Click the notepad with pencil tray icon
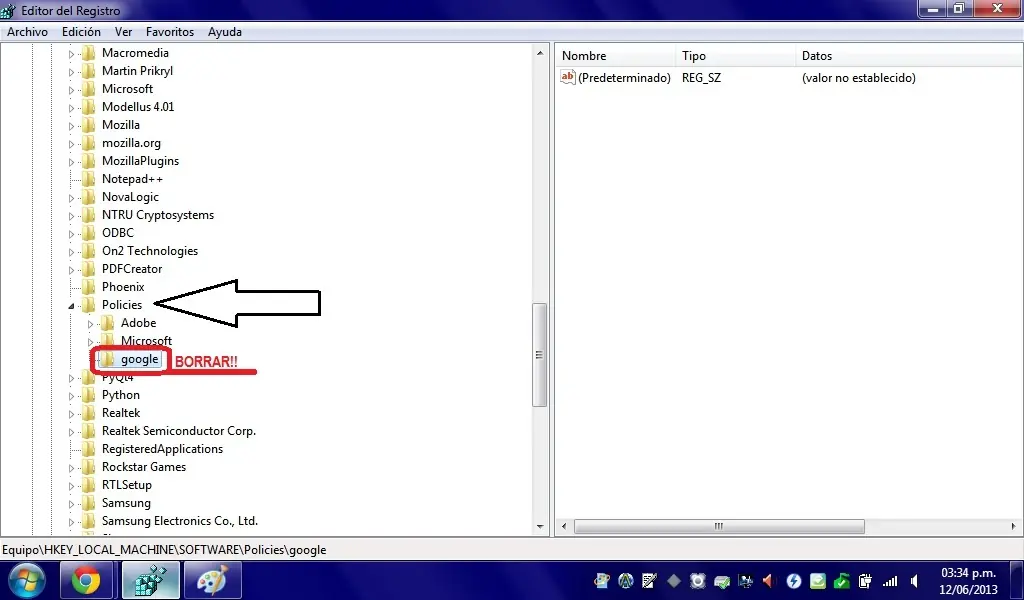 tap(649, 580)
